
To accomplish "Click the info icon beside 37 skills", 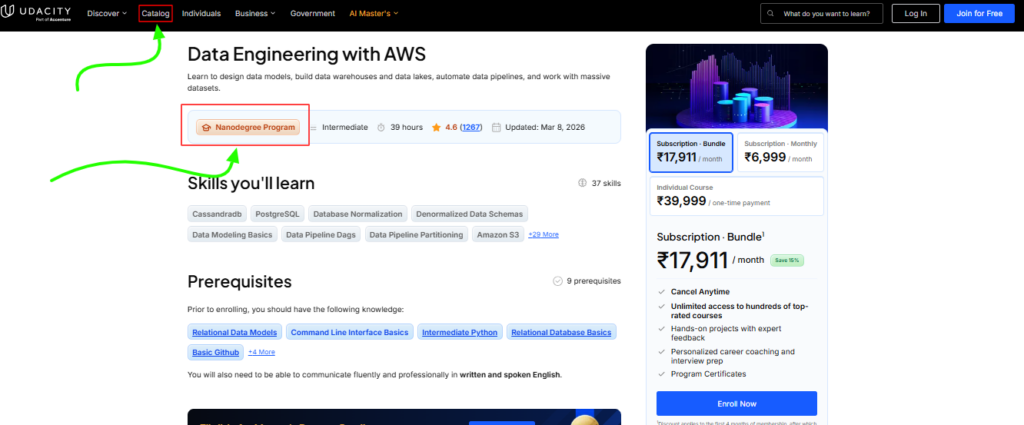I will point(583,183).
